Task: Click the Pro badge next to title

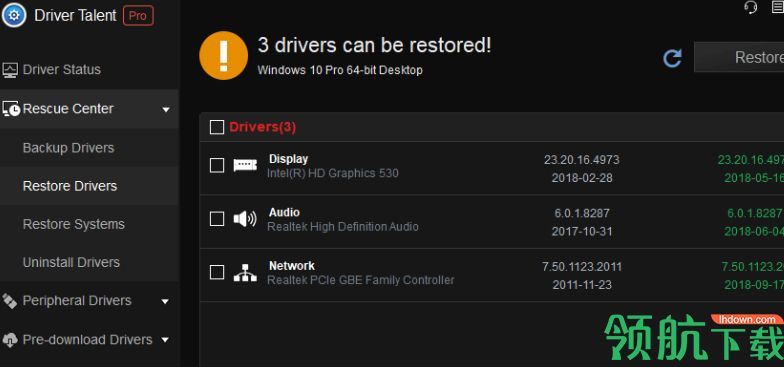Action: 138,16
